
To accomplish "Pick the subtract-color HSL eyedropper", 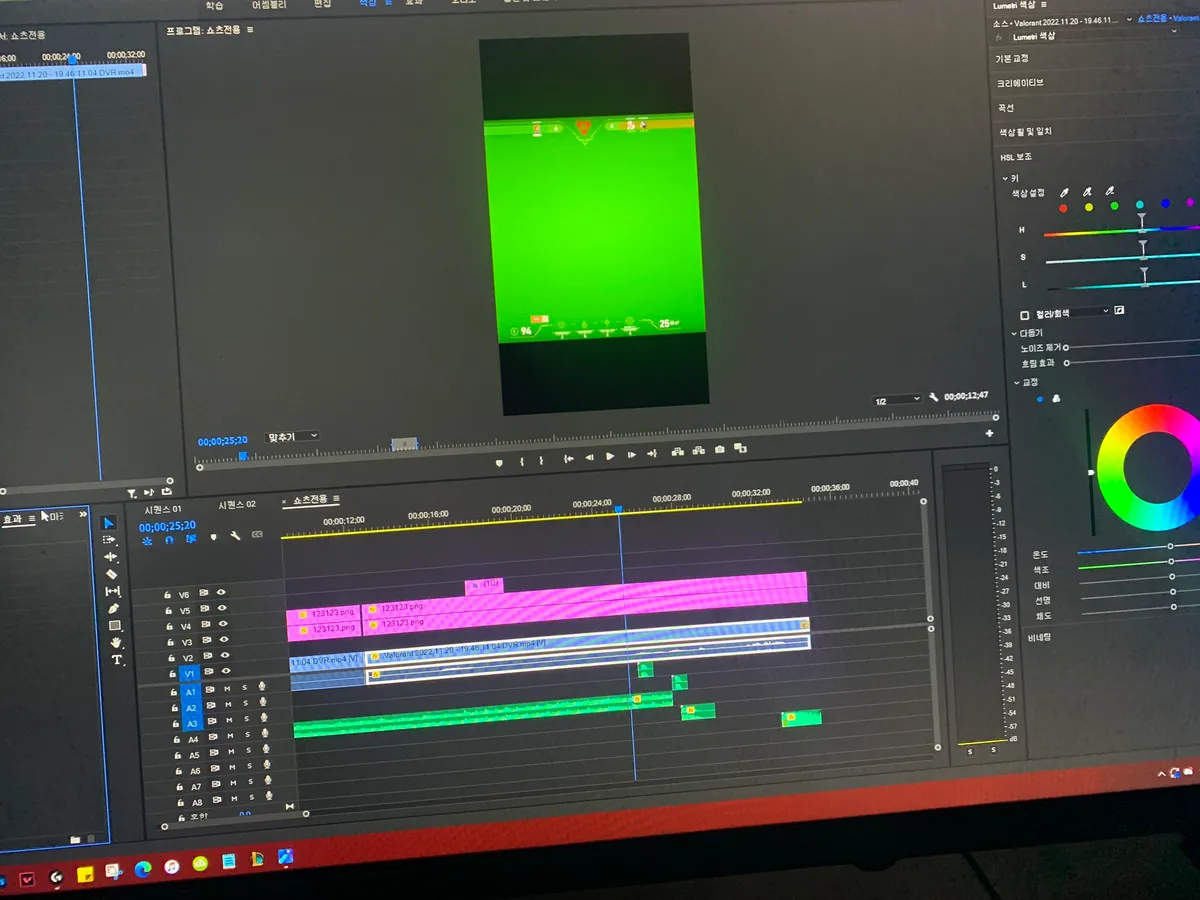I will (1110, 190).
